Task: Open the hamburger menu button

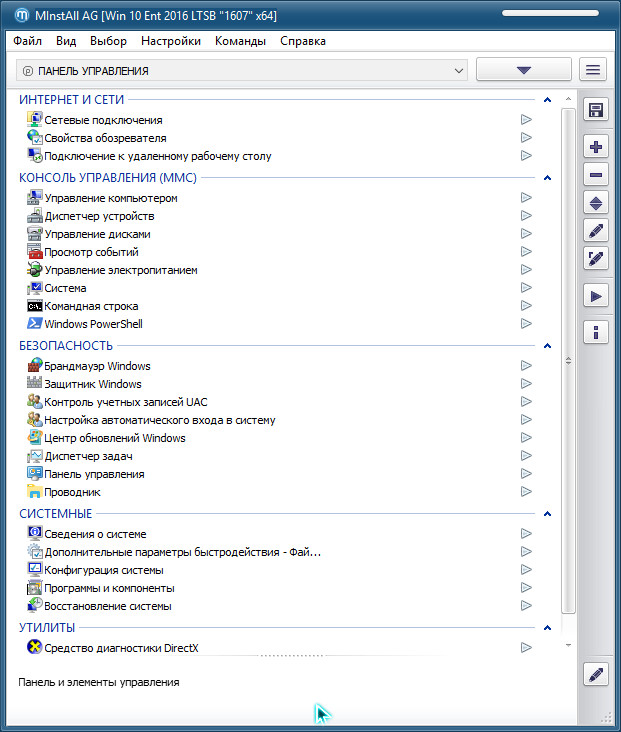Action: point(593,70)
